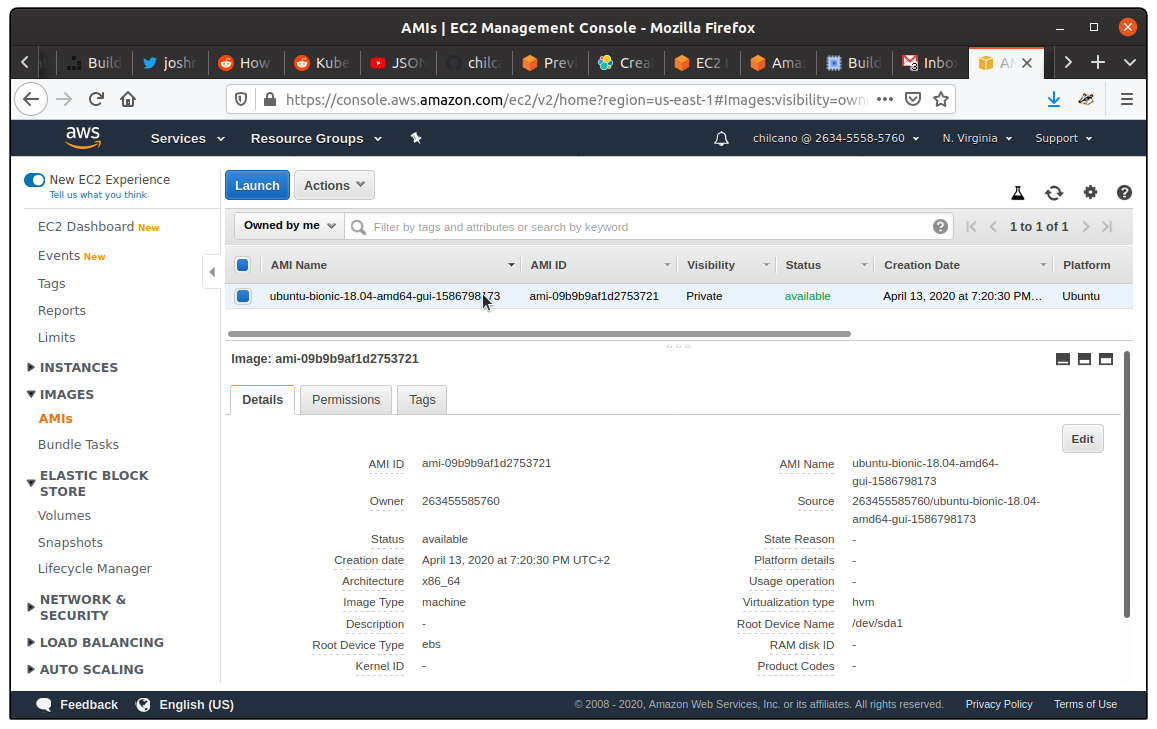Click the AWS logo home icon
The height and width of the screenshot is (729, 1157).
[83, 137]
